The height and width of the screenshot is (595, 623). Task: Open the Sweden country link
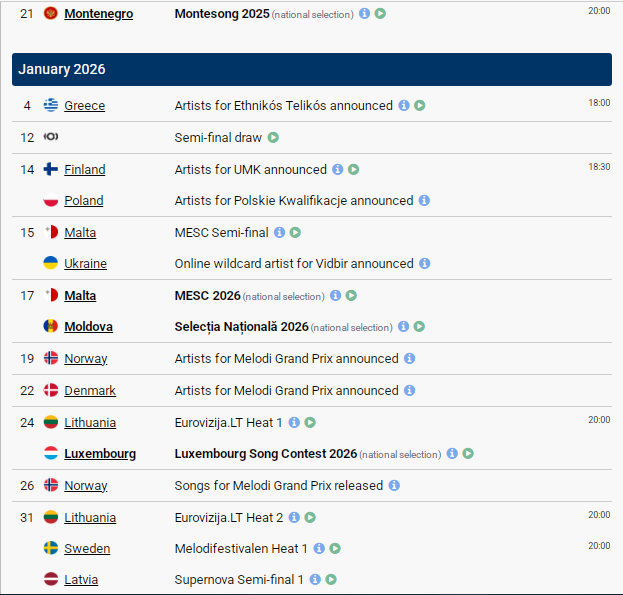pyautogui.click(x=87, y=549)
